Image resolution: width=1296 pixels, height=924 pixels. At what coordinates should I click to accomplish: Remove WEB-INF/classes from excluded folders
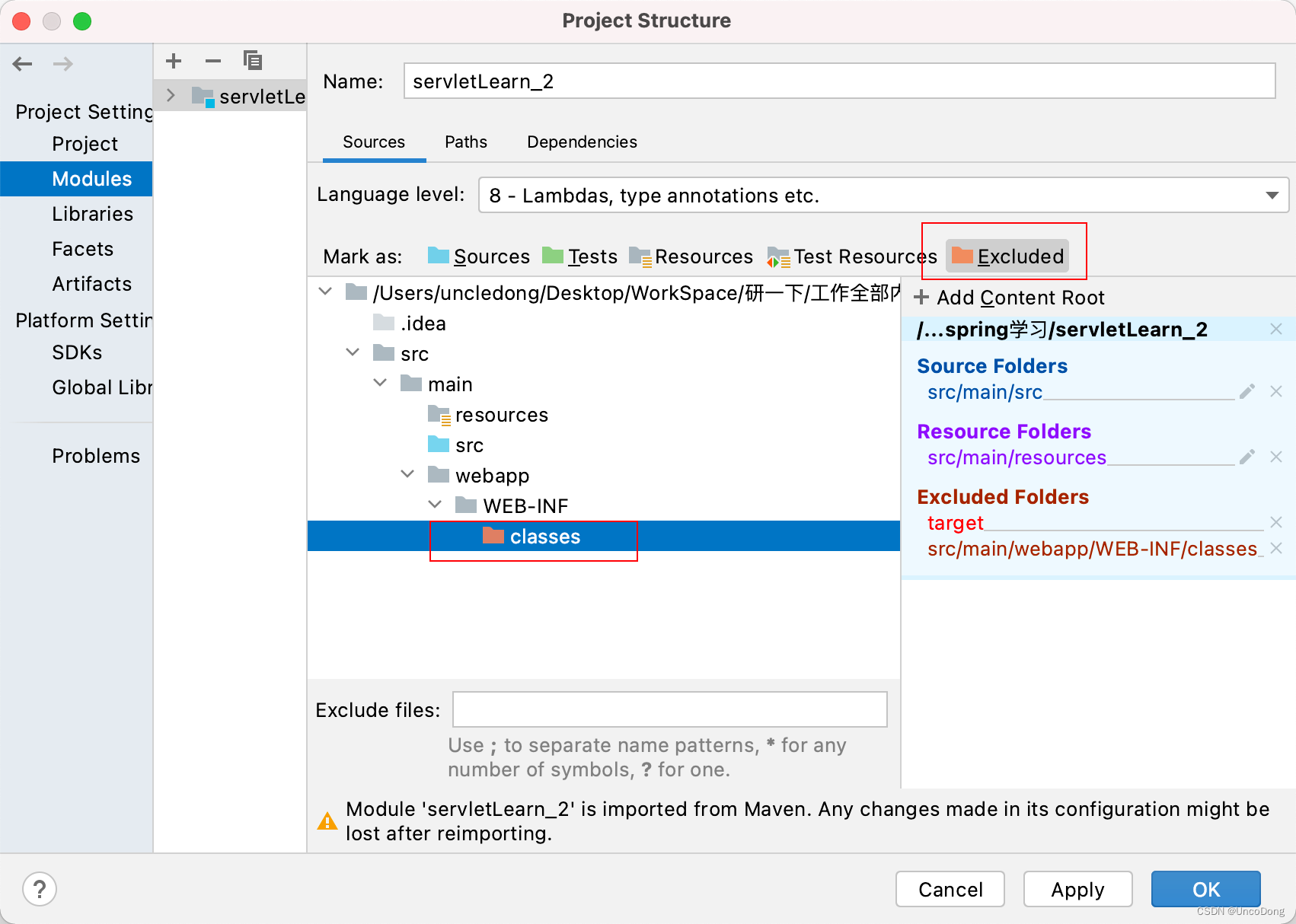[1276, 549]
